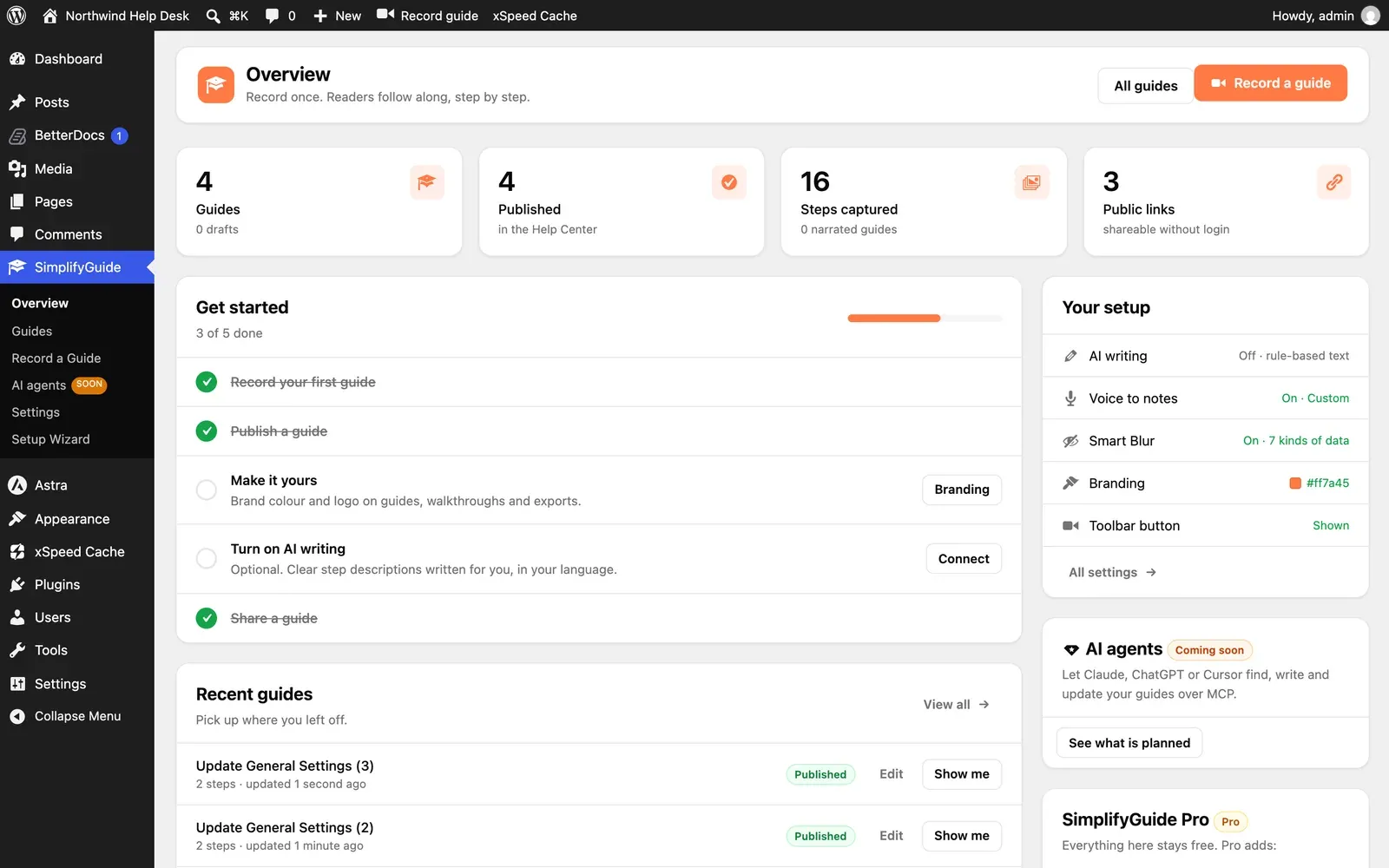
Task: Open the Guides submenu item
Action: click(x=32, y=332)
